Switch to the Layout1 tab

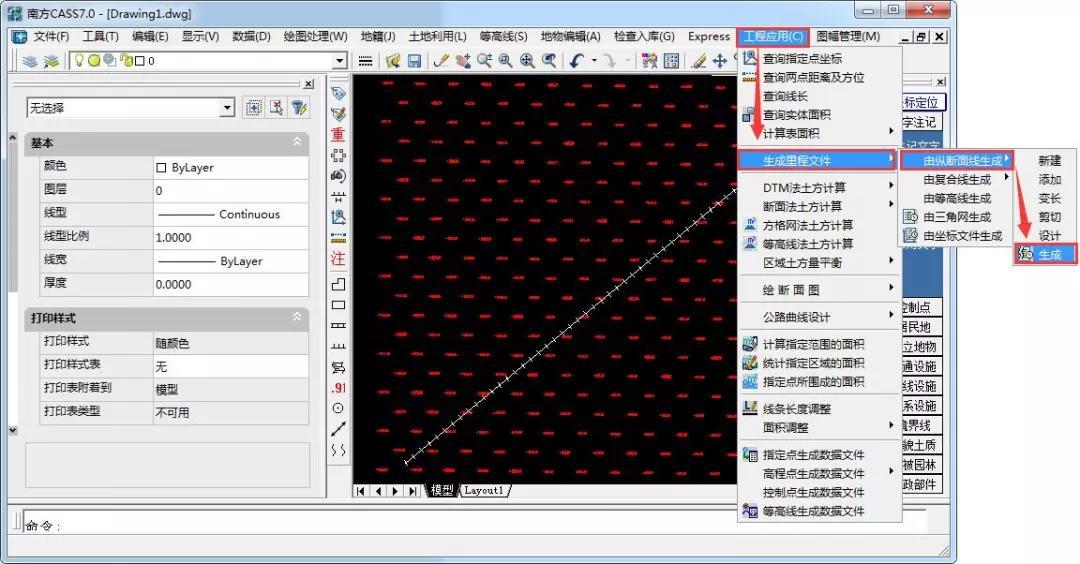484,490
